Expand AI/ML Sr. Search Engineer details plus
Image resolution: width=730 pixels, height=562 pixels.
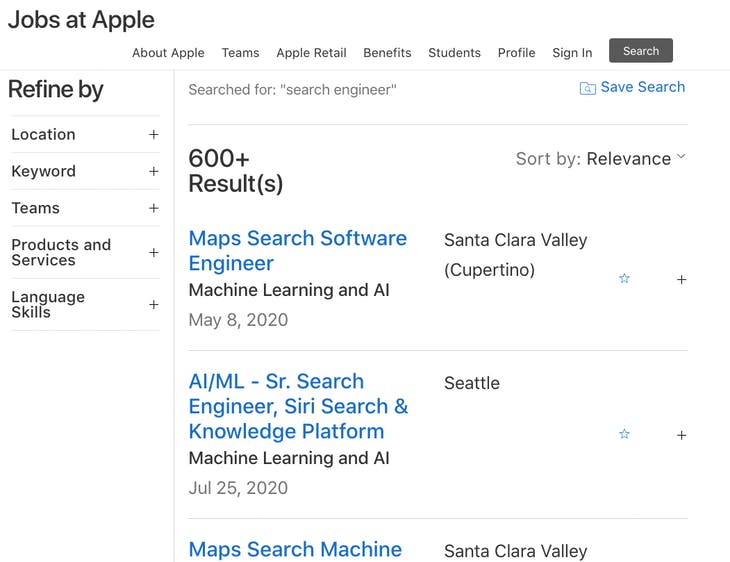(x=681, y=435)
